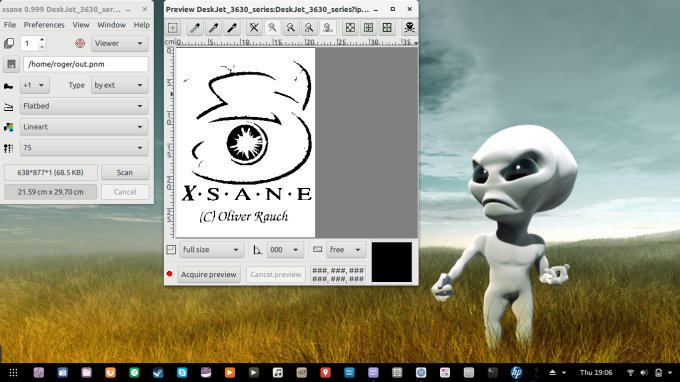
Task: Click the scan count number field
Action: (x=29, y=43)
